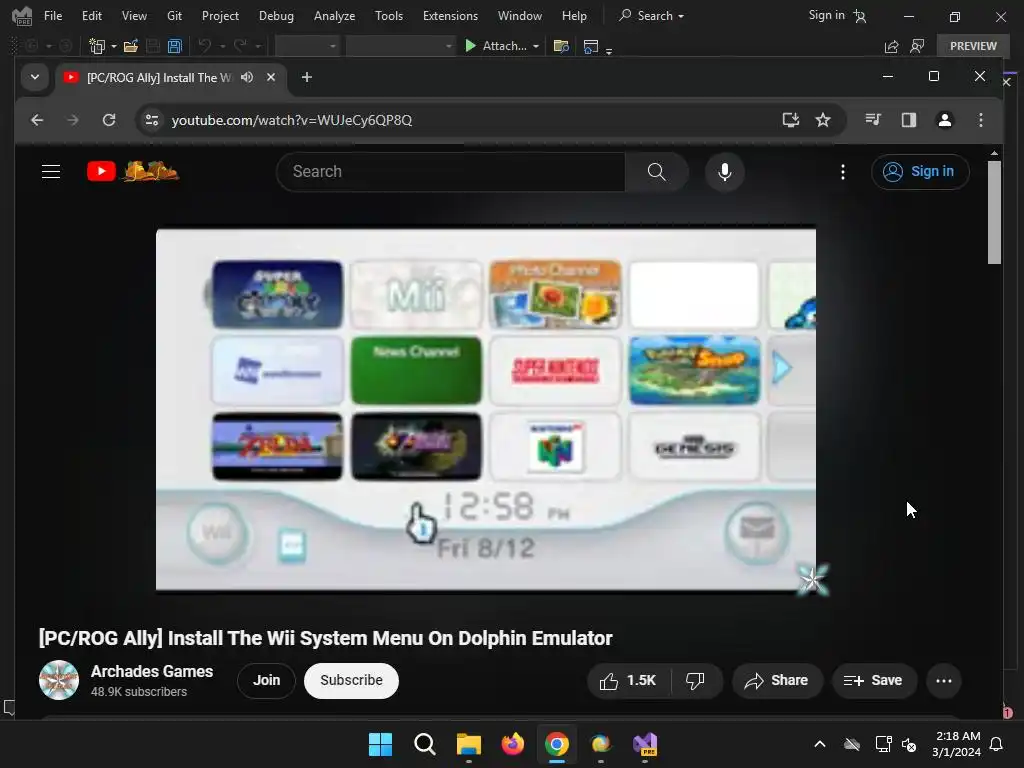Click Visual Studio Sign in text
1024x768 pixels.
826,15
